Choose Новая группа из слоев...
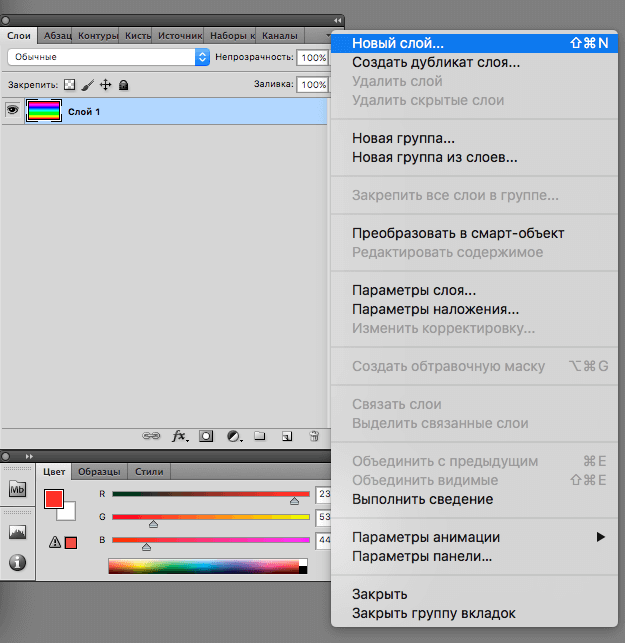The height and width of the screenshot is (643, 625). [x=474, y=157]
